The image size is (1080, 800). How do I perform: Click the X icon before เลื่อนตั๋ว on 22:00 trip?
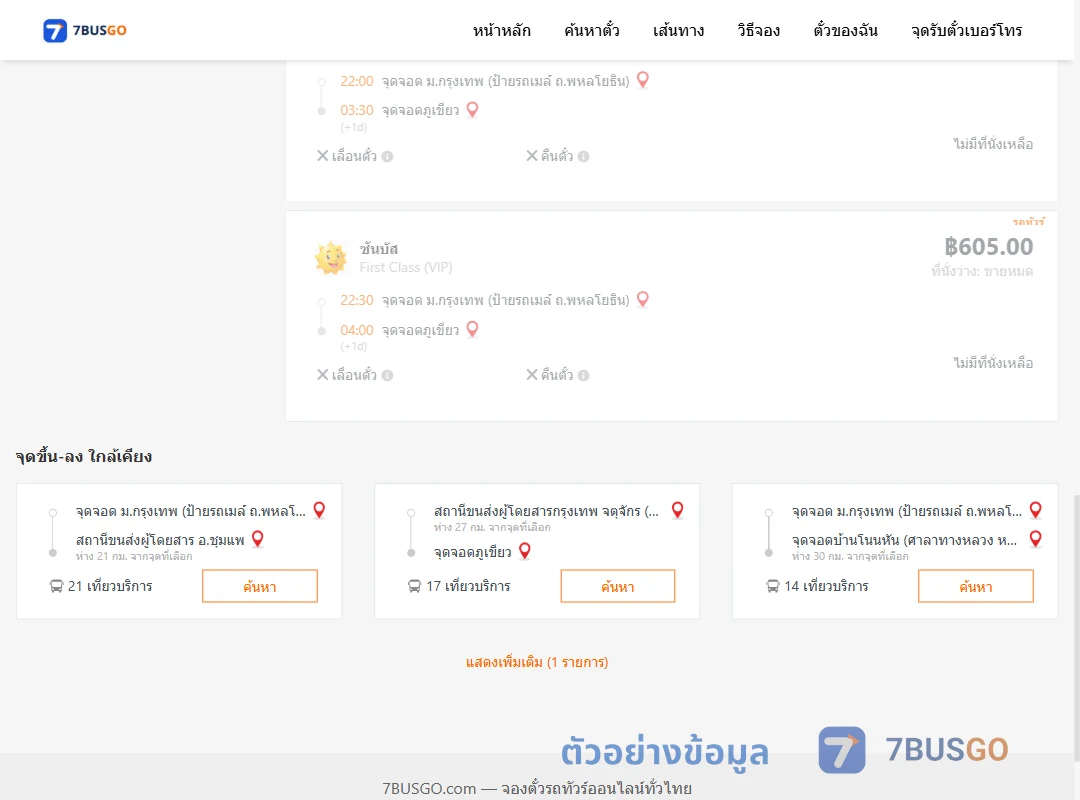point(322,155)
